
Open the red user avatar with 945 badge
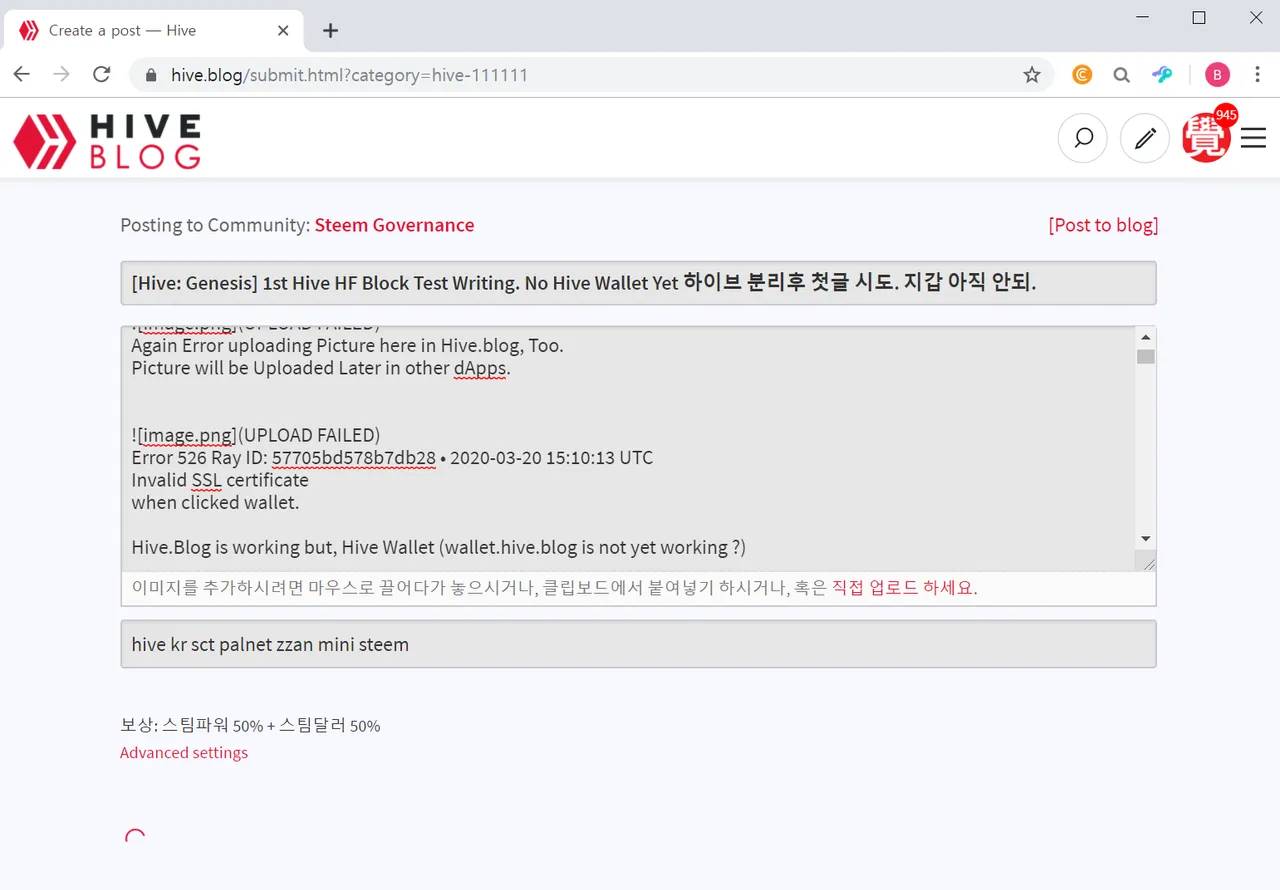(1207, 136)
